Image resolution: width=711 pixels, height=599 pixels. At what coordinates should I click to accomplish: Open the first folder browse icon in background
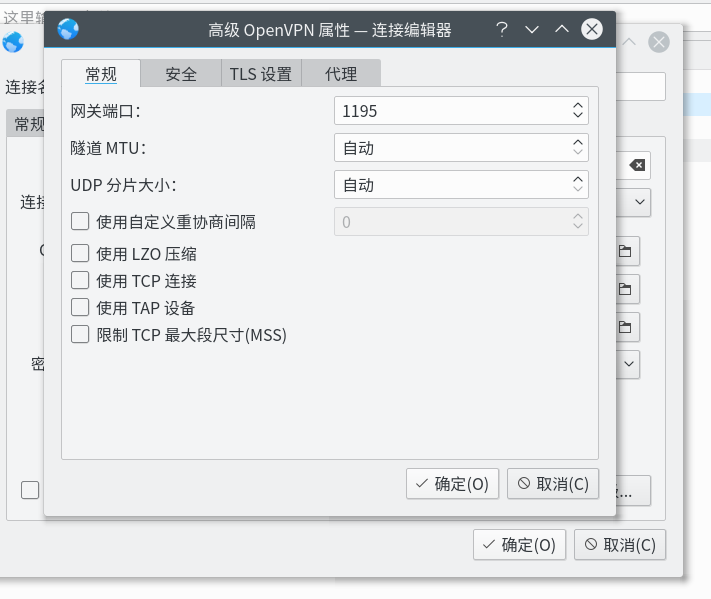tap(626, 251)
